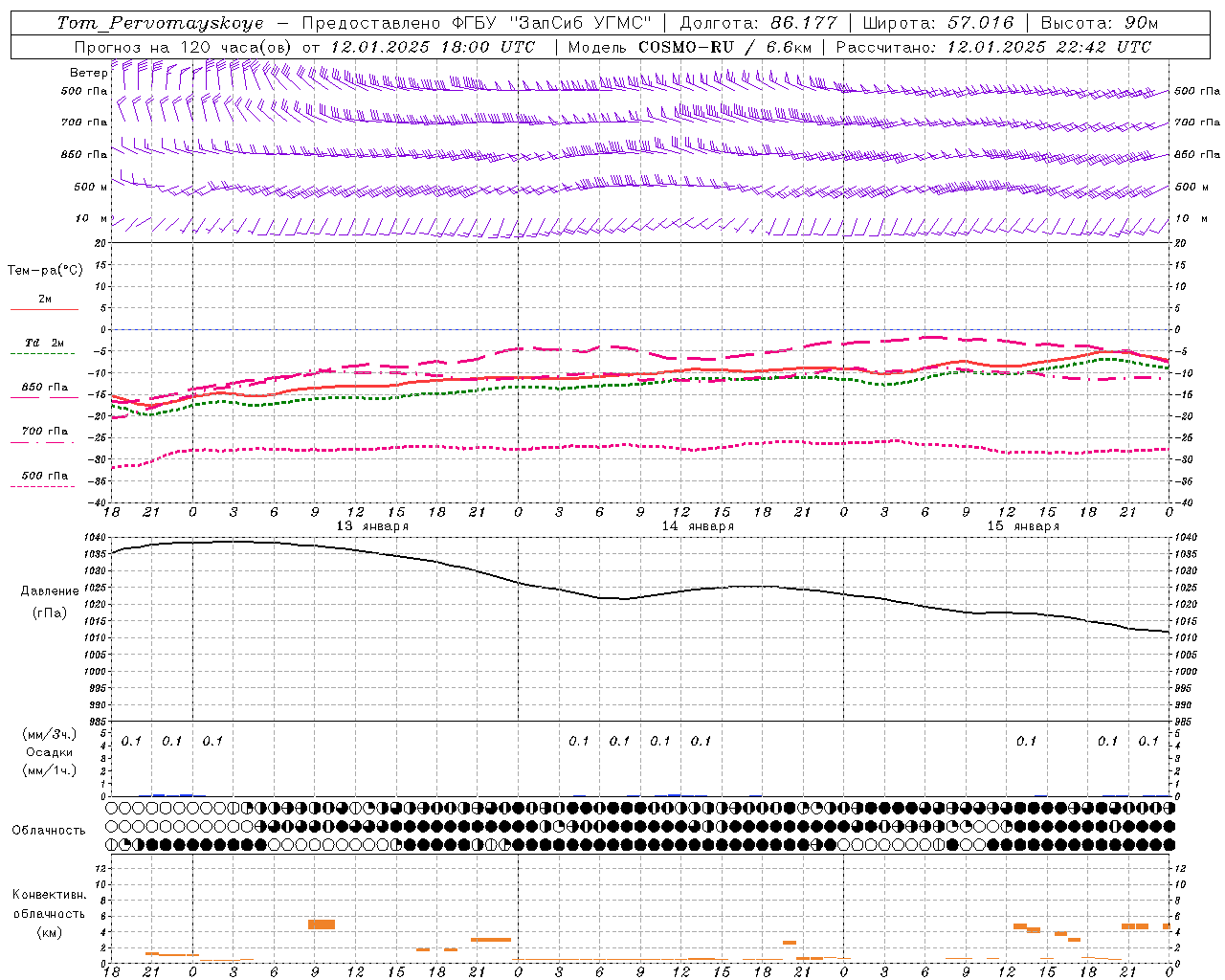The width and height of the screenshot is (1225, 980).
Task: Click the Тем-ра(°C) panel label
Action: pyautogui.click(x=45, y=271)
